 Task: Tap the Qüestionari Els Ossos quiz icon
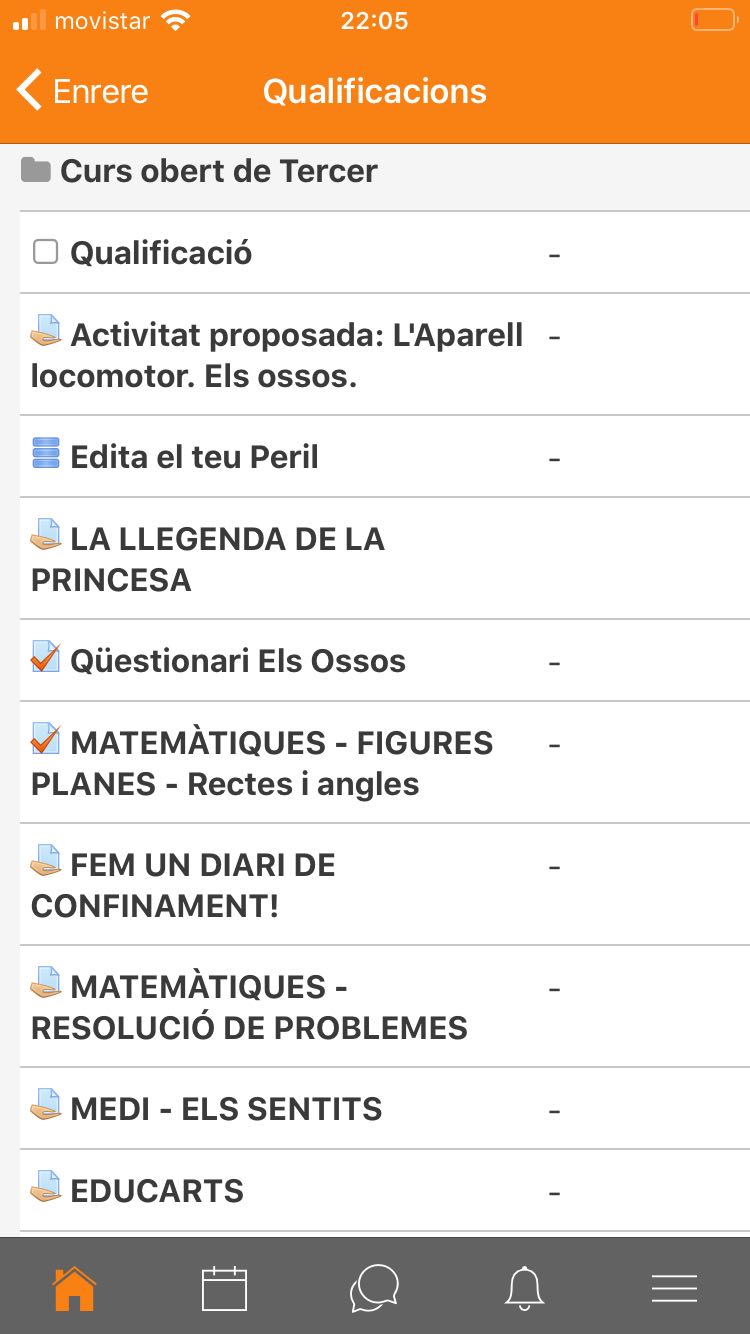click(46, 657)
